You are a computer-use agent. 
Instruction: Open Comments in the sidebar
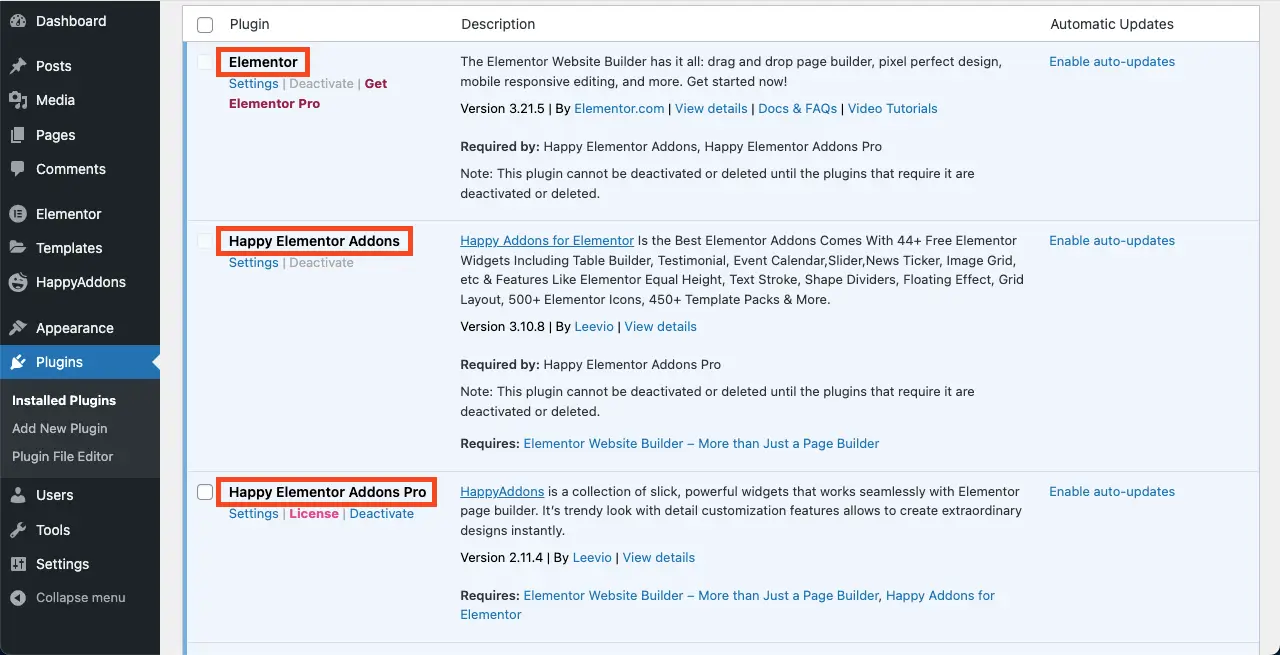(x=80, y=169)
